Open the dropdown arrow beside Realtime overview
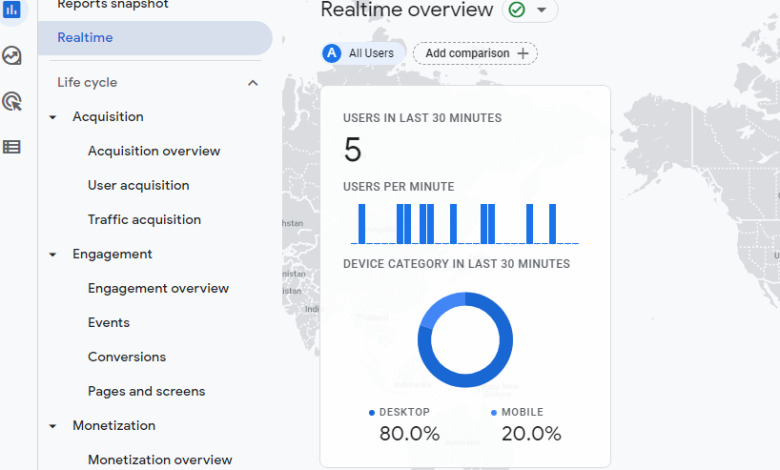 [x=542, y=9]
